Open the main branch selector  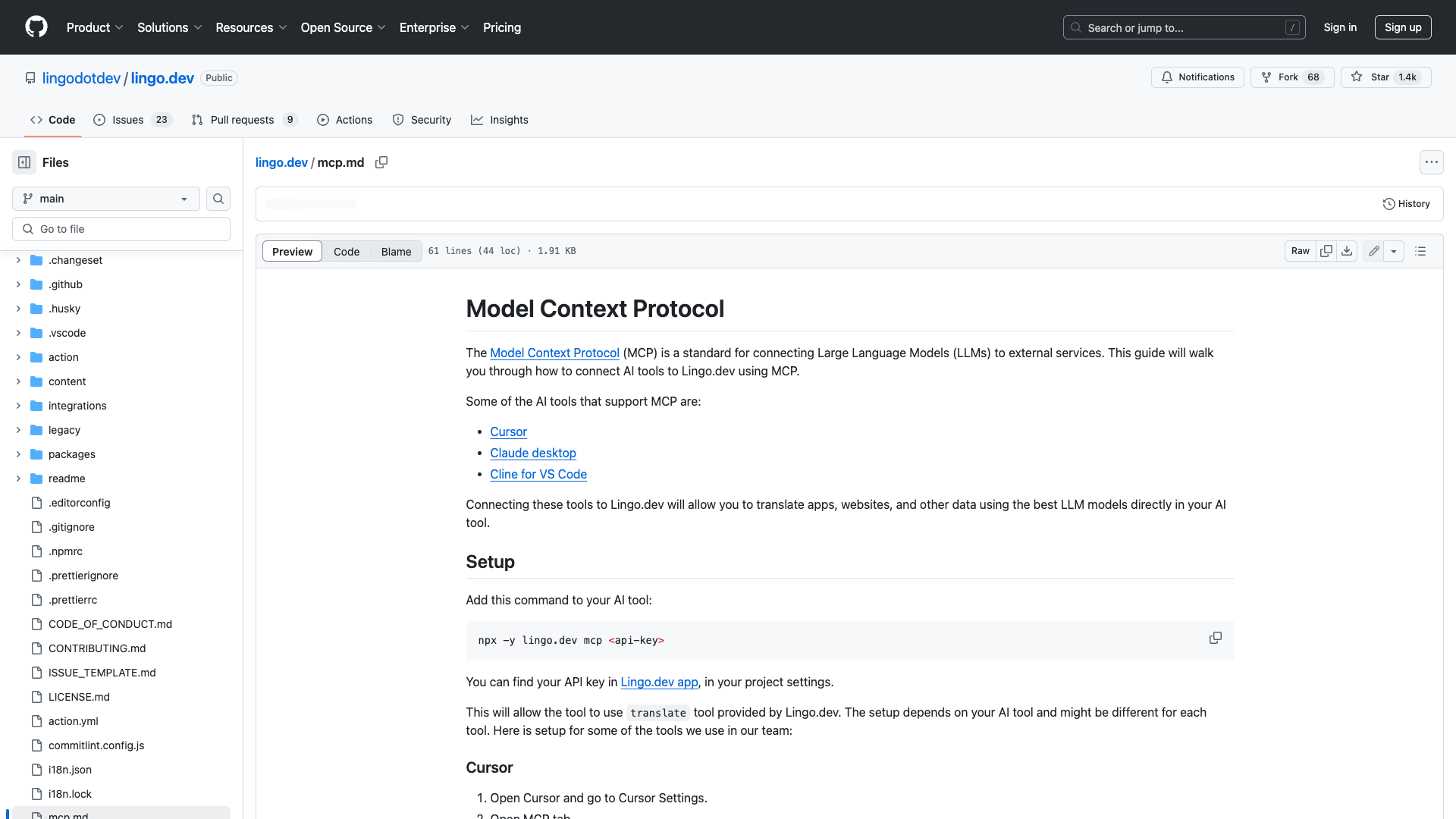point(105,199)
